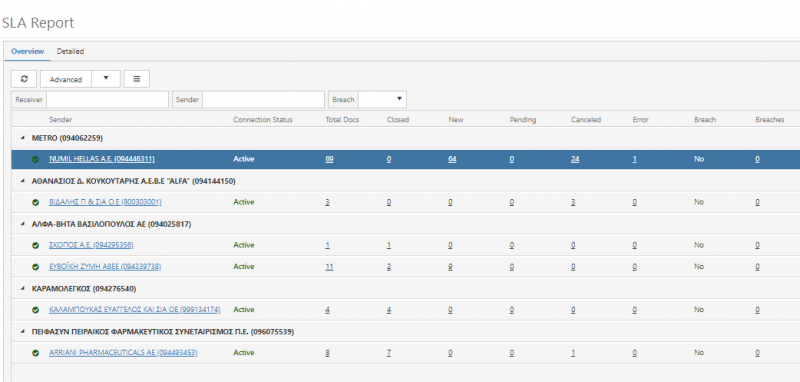
Task: Click green status icon for ΚΑΛΑΜΠΟΥΚΑΣ ΕΥΑΓΓΕΛΟΣ
Action: pos(36,310)
